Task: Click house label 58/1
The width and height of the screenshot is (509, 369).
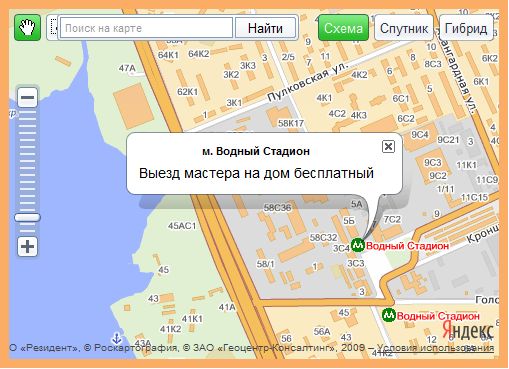Action: point(265,264)
